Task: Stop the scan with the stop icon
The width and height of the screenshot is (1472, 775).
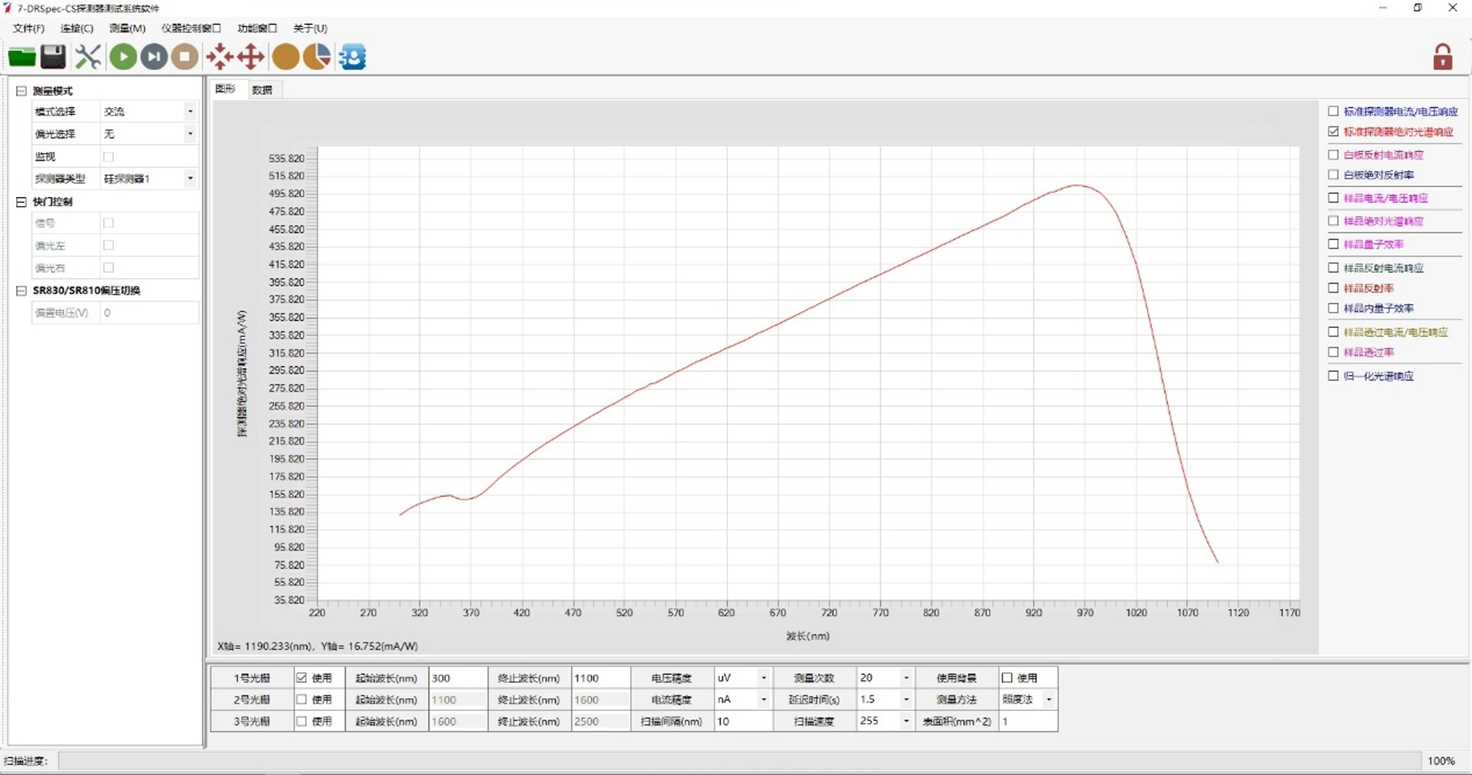Action: [x=185, y=57]
